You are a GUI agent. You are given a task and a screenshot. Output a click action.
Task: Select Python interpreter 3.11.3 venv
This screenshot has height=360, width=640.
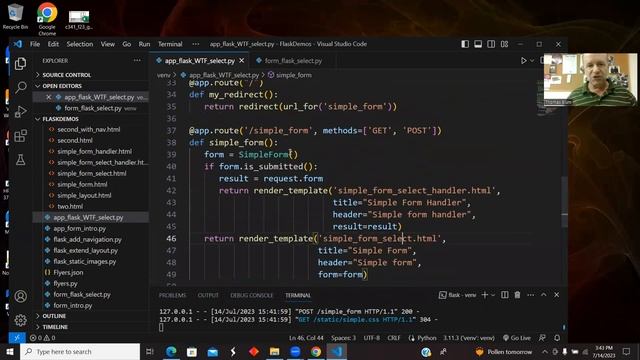(469, 338)
